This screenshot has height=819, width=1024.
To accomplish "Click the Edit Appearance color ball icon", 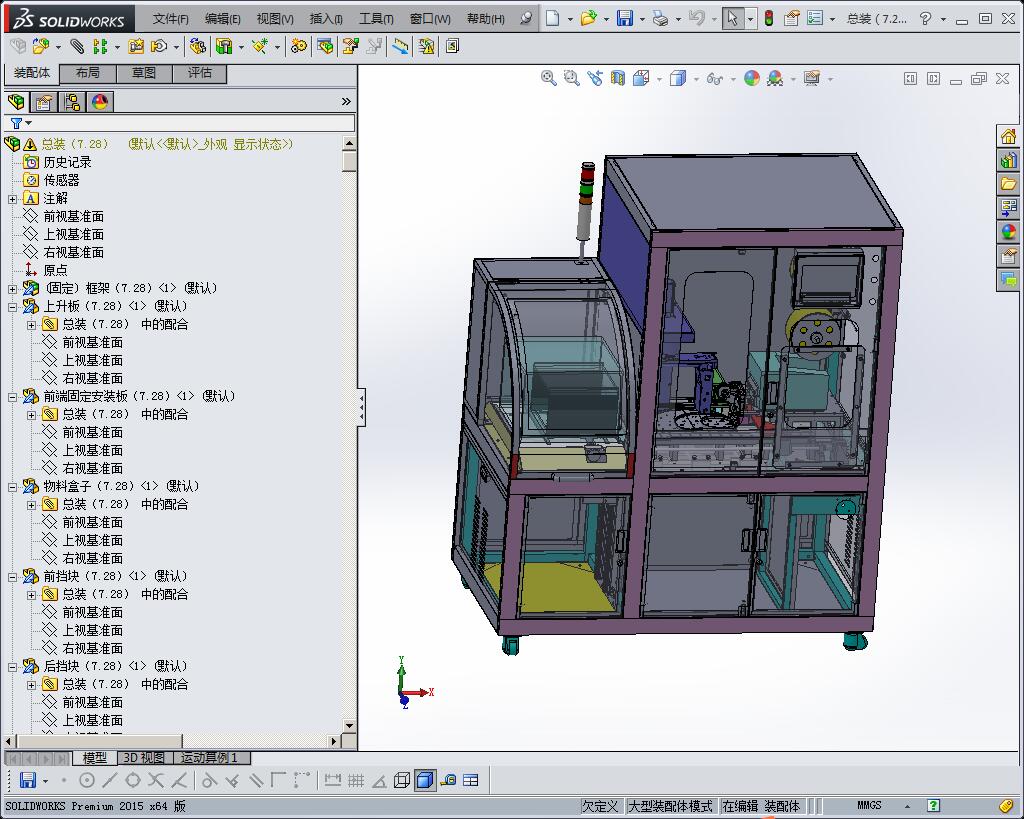I will pyautogui.click(x=752, y=78).
